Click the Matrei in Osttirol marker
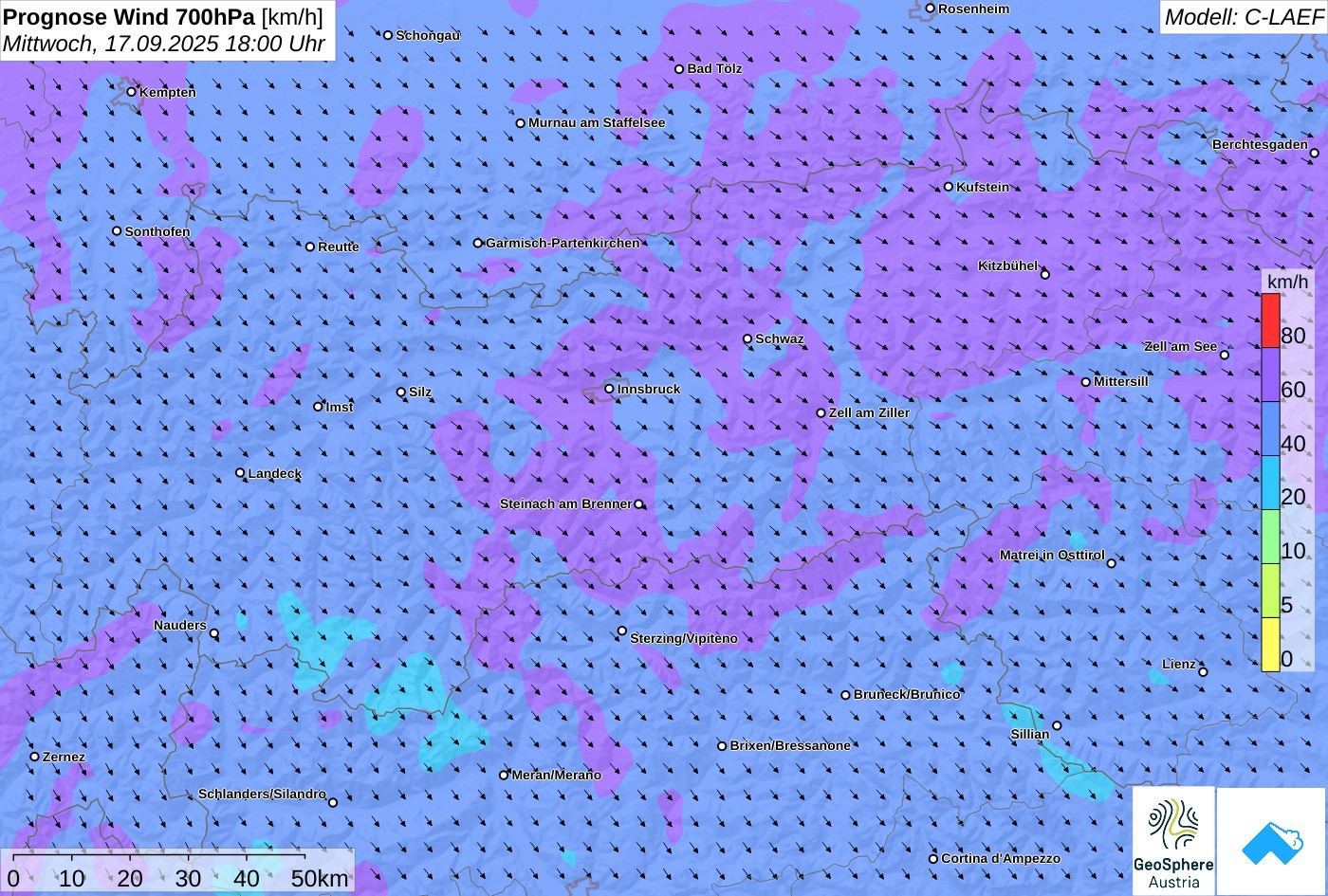The image size is (1328, 896). tap(1112, 563)
